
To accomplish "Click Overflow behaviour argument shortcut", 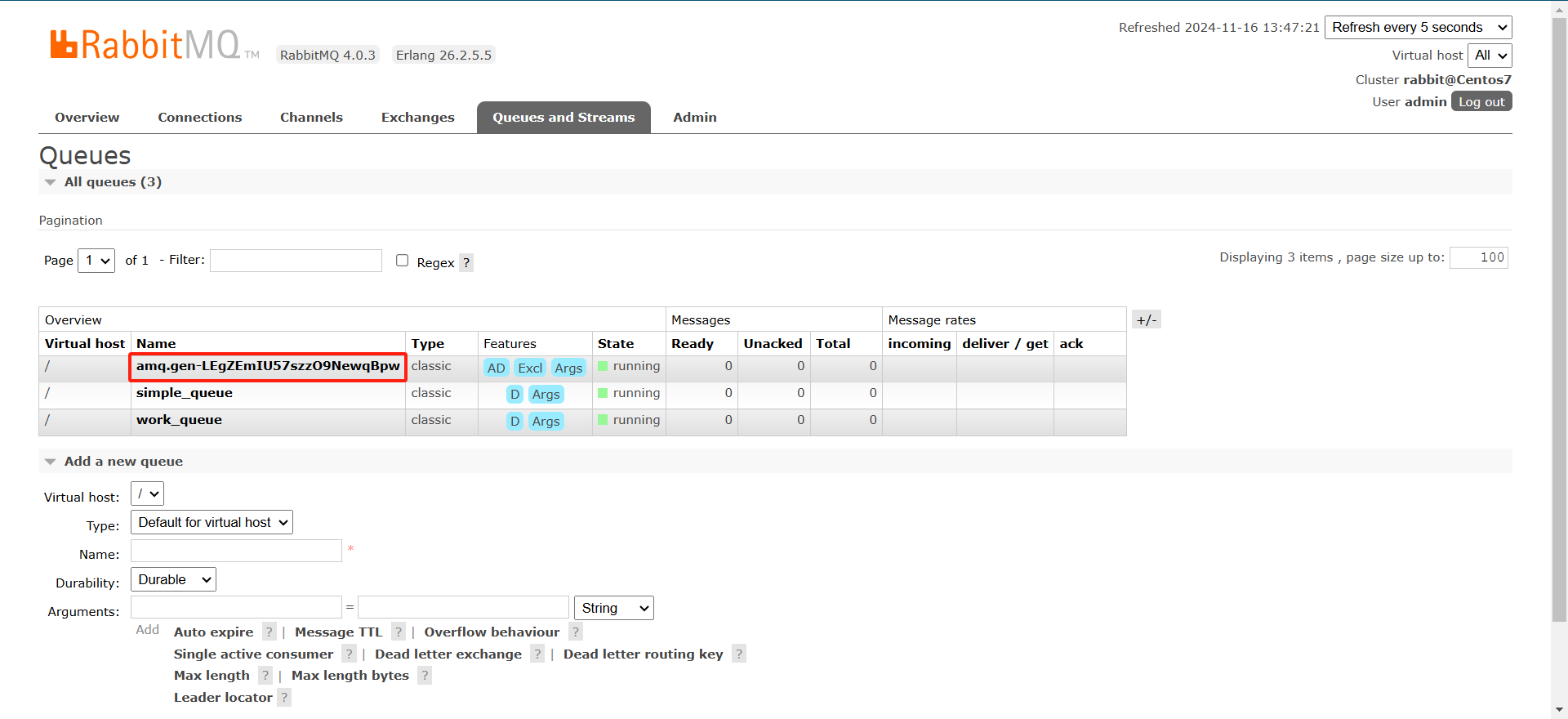I will click(492, 632).
